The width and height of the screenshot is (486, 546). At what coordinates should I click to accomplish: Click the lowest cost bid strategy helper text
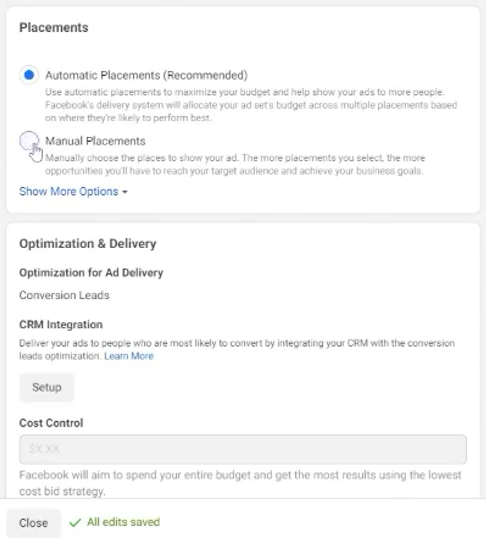point(240,483)
